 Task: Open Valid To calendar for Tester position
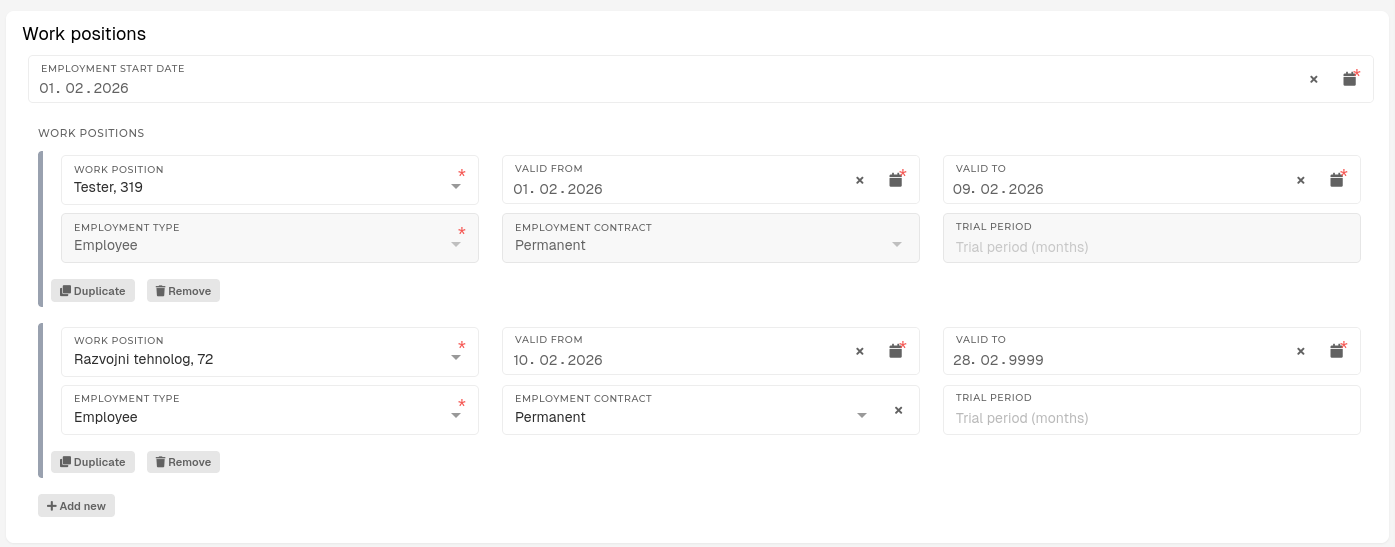click(1337, 180)
